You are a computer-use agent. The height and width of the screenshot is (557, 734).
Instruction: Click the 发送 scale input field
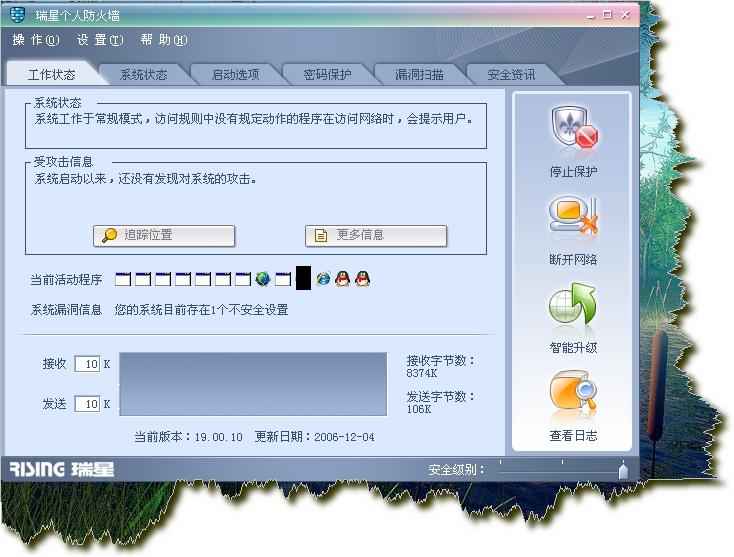88,404
